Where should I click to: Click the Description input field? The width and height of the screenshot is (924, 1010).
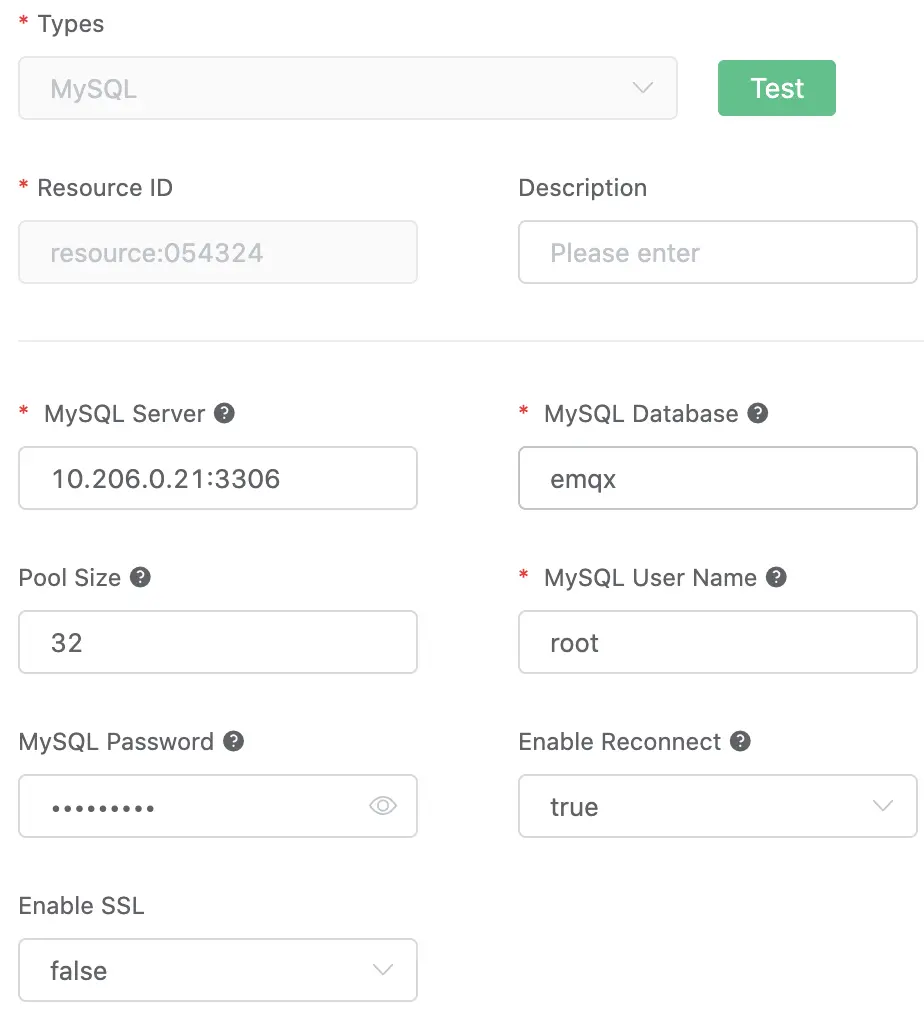(717, 252)
